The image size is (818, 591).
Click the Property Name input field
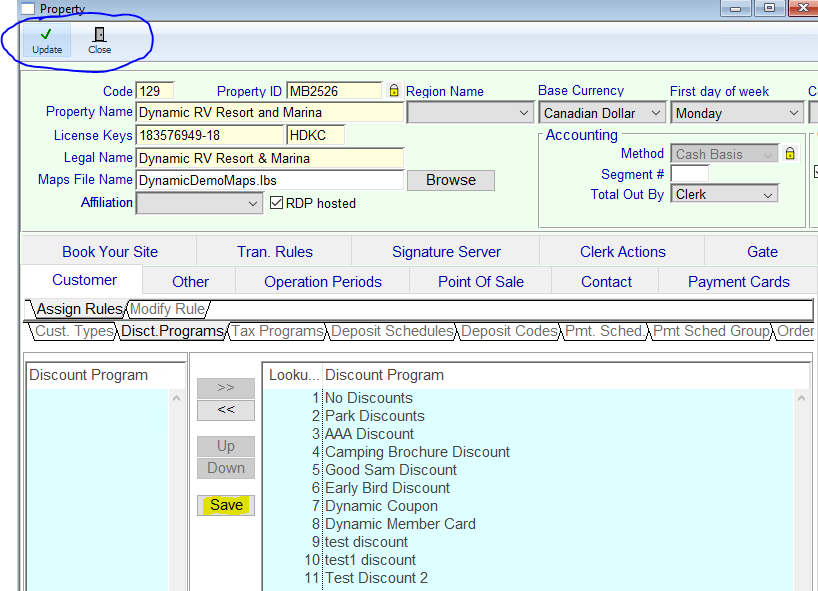coord(270,112)
